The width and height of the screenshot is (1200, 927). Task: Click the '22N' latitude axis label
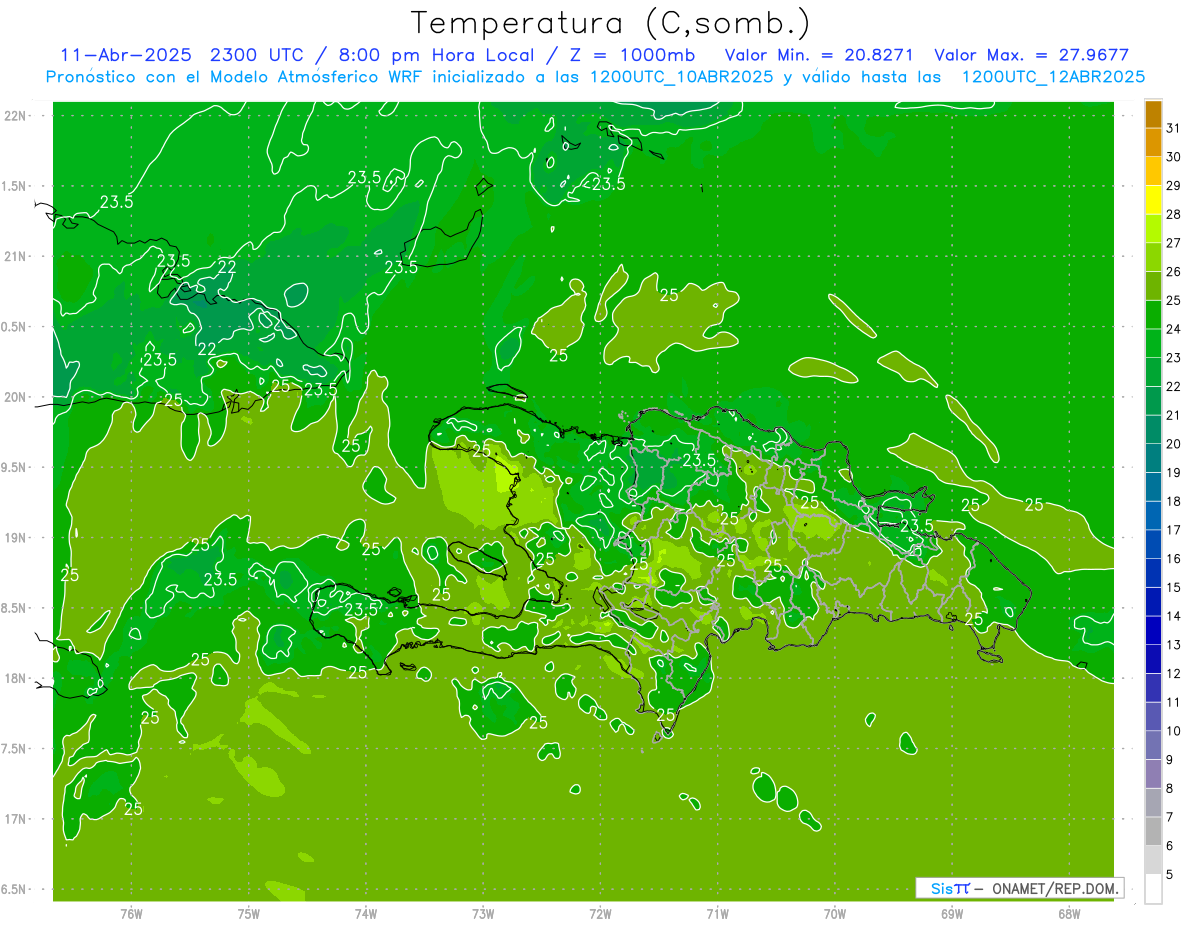tap(15, 116)
